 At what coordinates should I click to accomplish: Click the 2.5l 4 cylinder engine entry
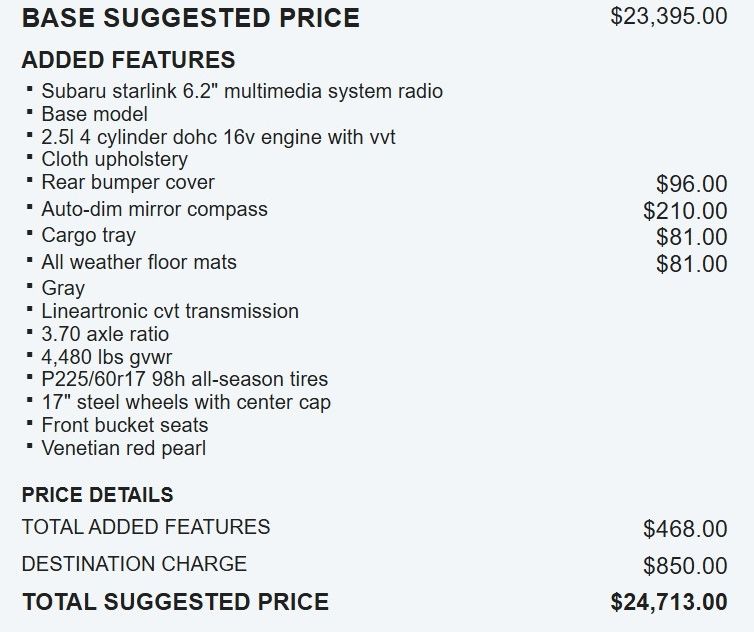coord(218,137)
